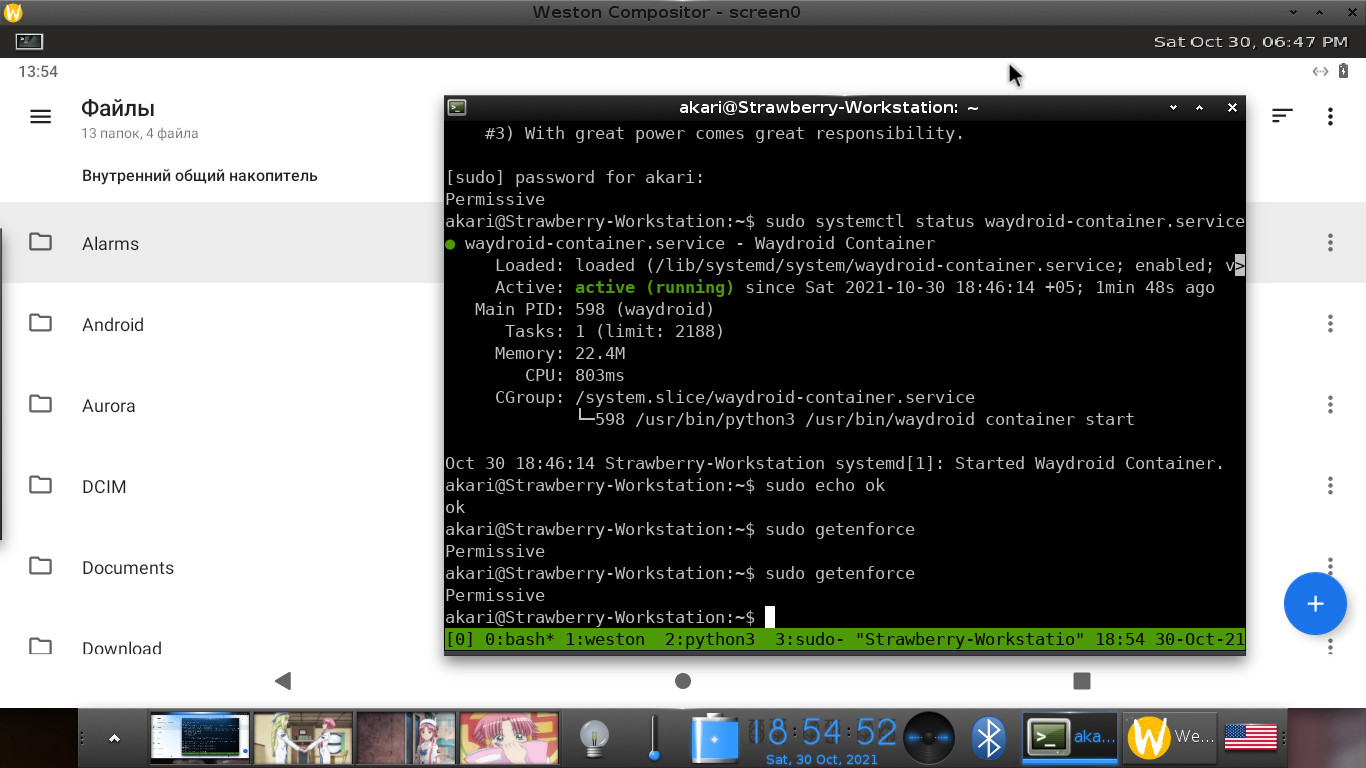Click the lightbulb icon on the taskbar

click(x=596, y=737)
